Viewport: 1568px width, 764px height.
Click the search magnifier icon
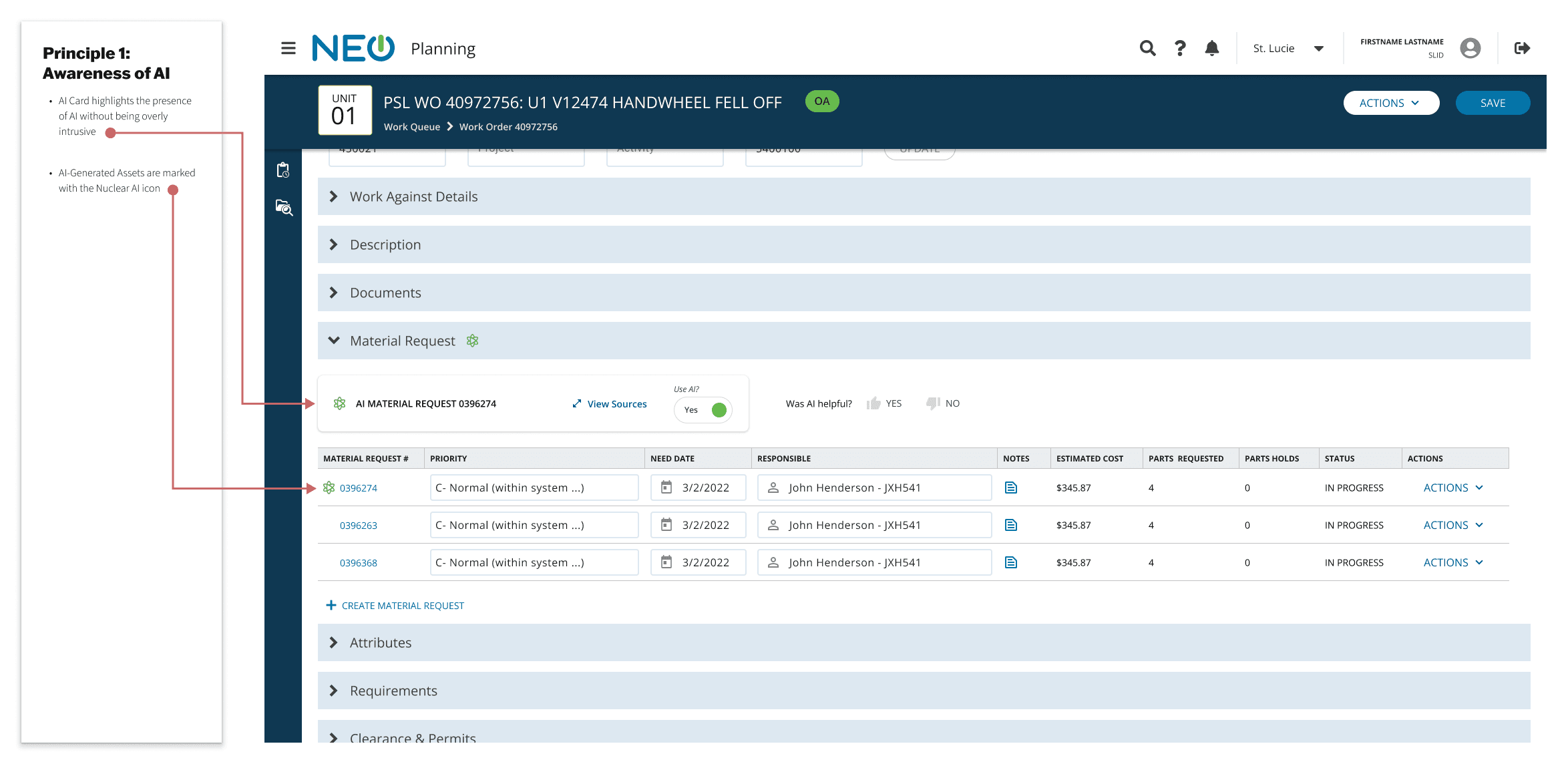click(1147, 48)
